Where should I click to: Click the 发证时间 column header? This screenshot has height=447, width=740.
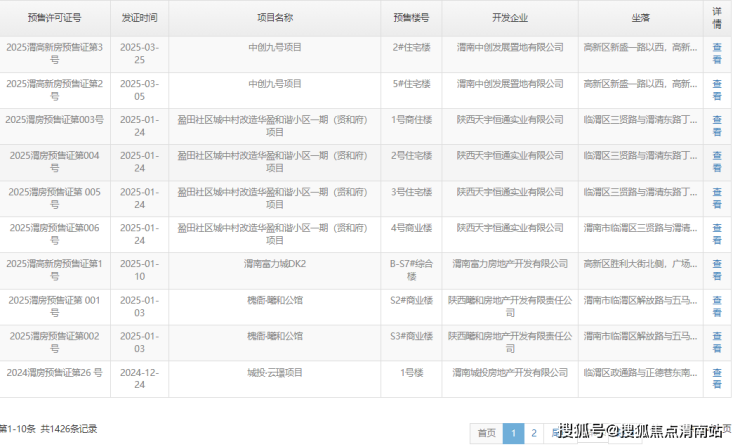138,18
